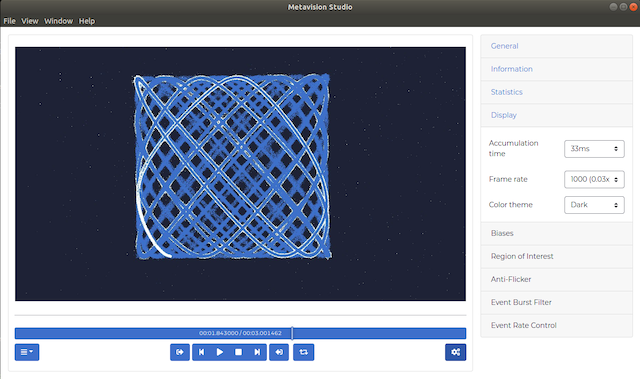Open the Accumulation time dropdown
The image size is (640, 379).
tap(594, 149)
